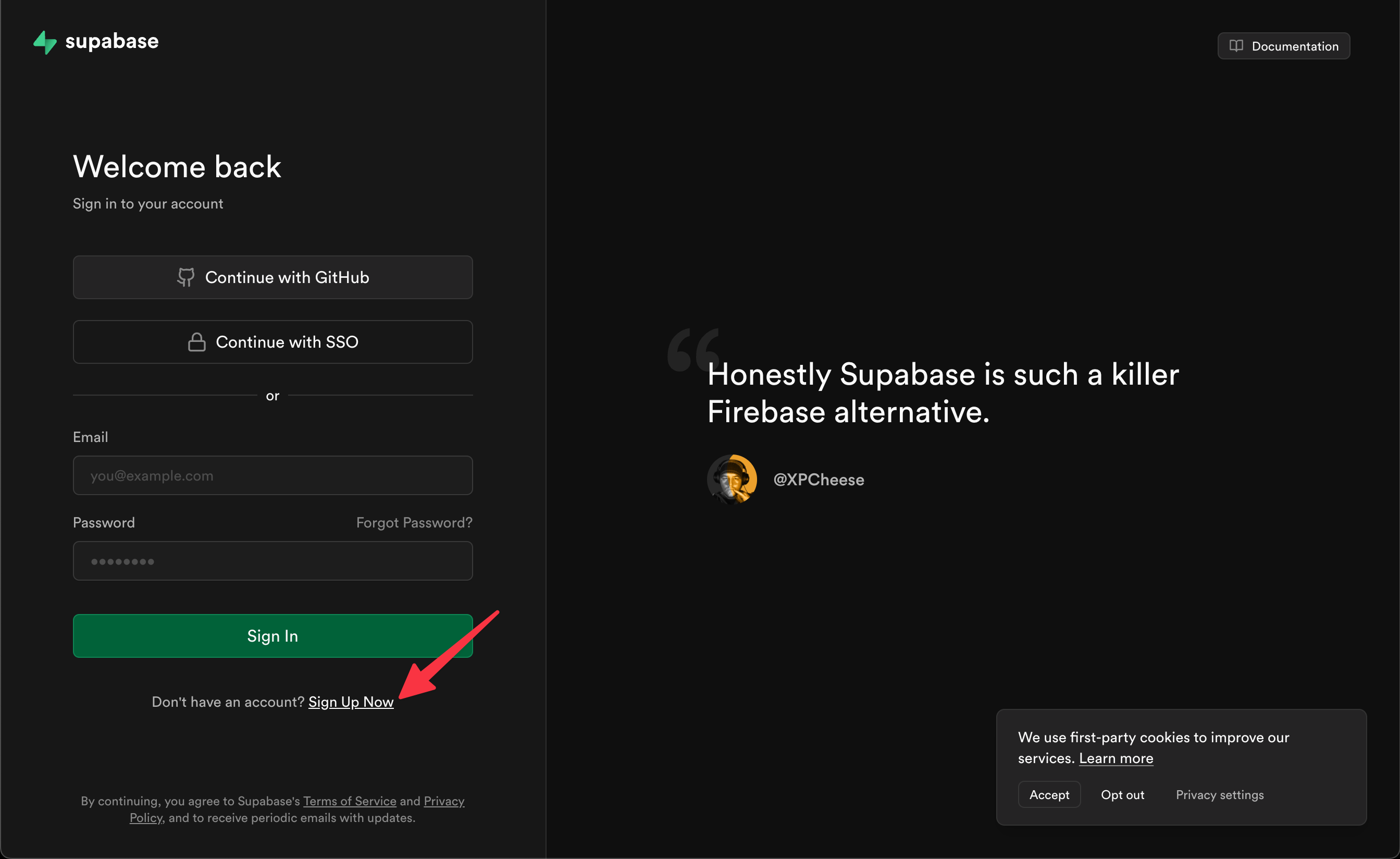Click the GitHub octocat icon
1400x859 pixels.
[186, 277]
